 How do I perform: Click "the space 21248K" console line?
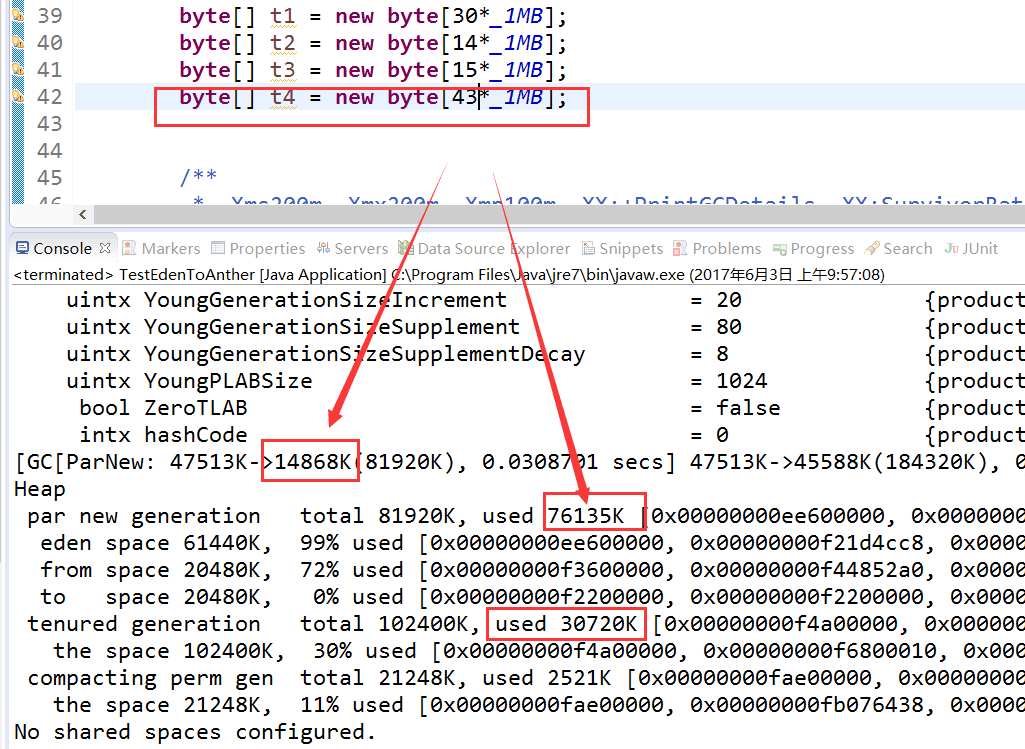coord(539,705)
